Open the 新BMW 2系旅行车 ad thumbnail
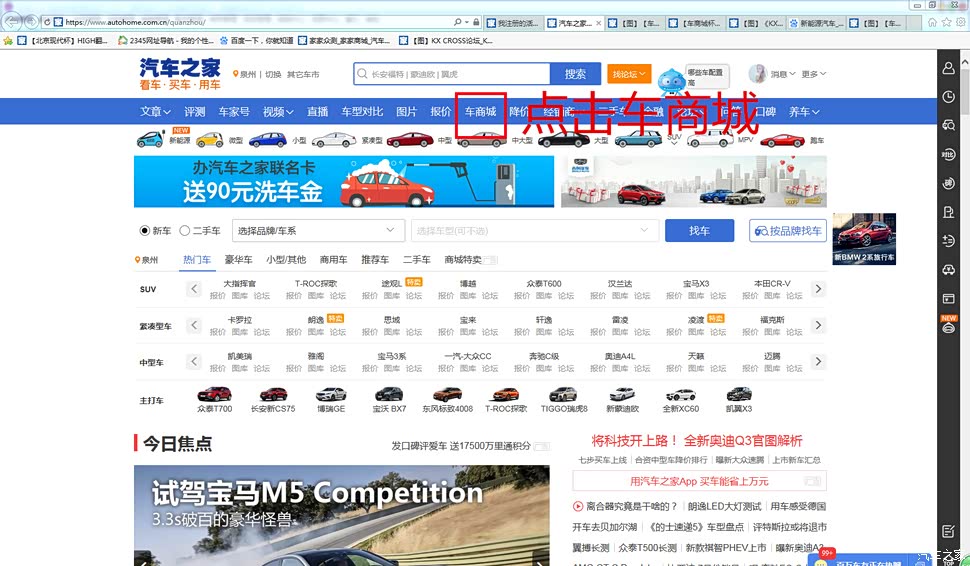 click(864, 239)
